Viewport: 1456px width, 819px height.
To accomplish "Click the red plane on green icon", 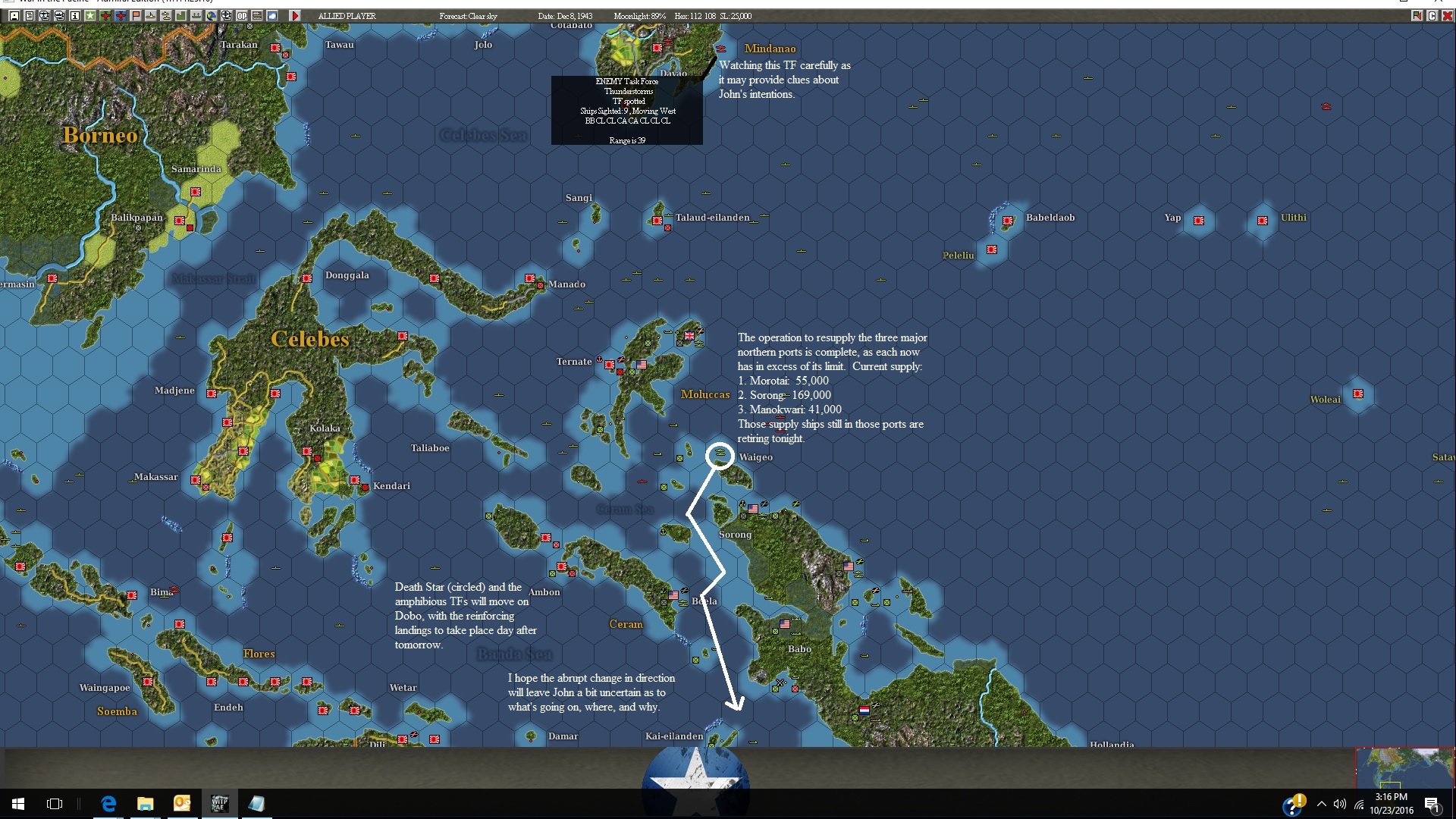I will (x=105, y=15).
